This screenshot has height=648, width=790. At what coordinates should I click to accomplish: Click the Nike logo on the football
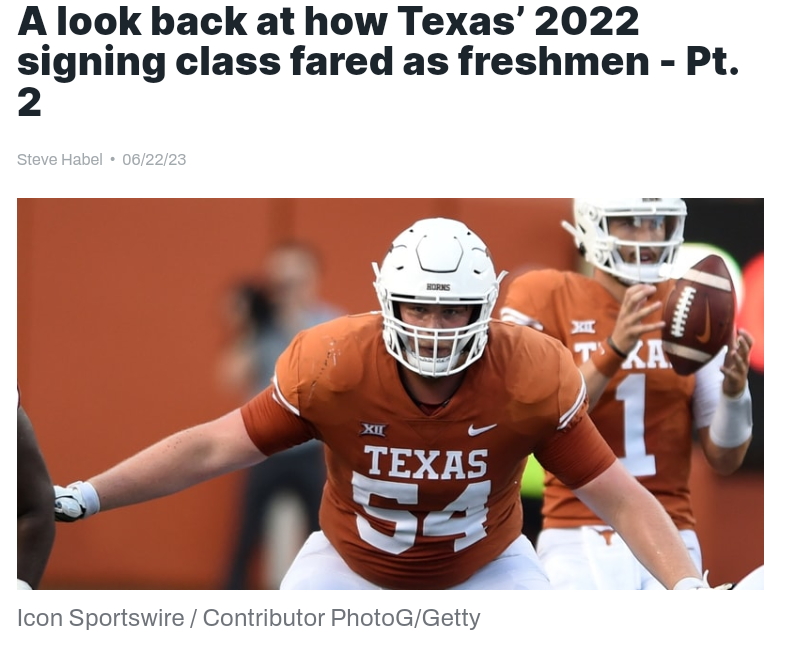[705, 320]
